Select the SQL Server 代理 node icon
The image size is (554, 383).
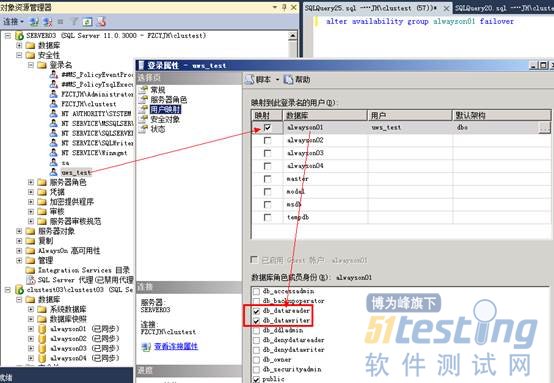pyautogui.click(x=31, y=280)
